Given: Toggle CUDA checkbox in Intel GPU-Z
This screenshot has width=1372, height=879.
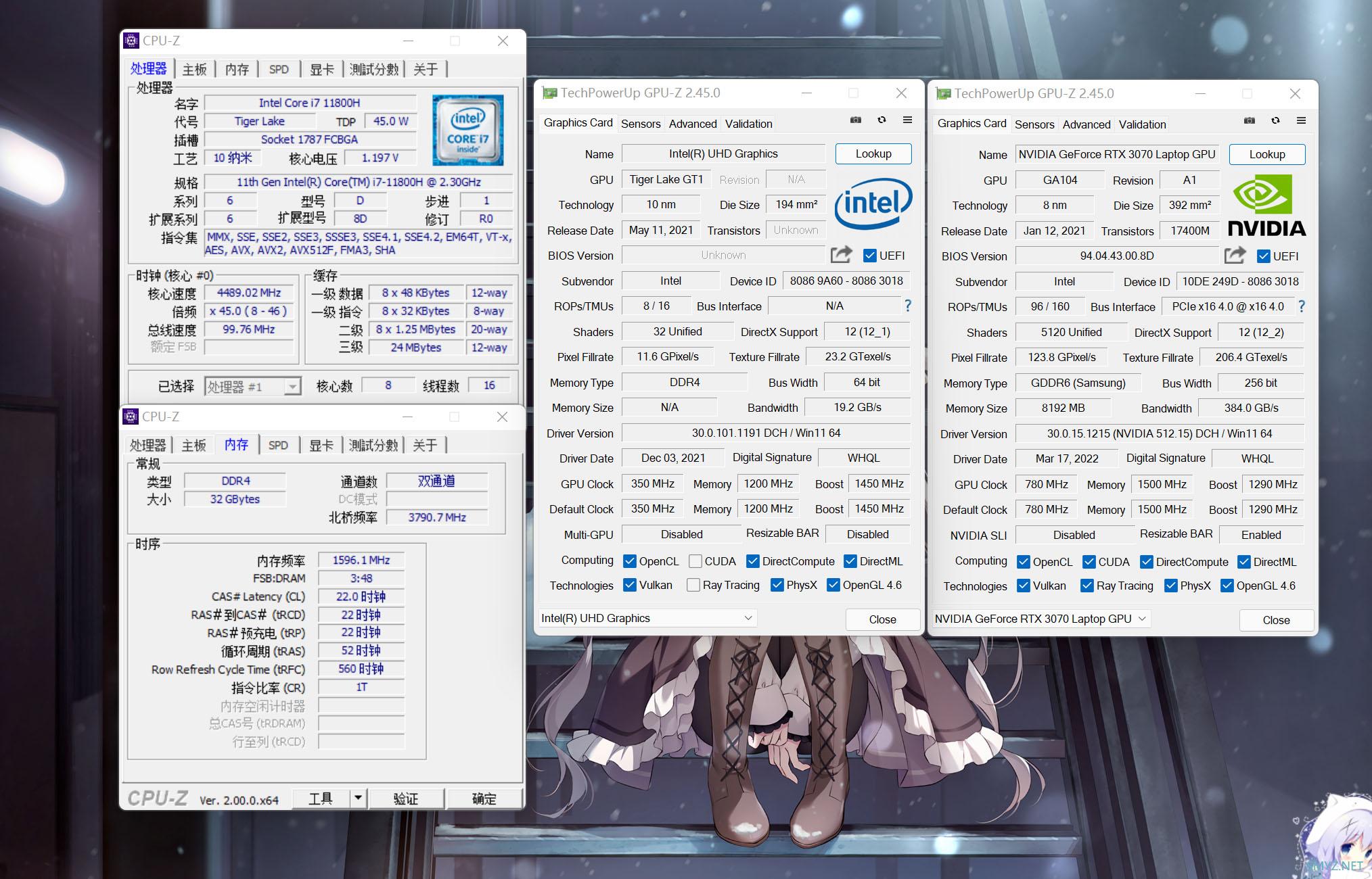Looking at the screenshot, I should point(695,561).
